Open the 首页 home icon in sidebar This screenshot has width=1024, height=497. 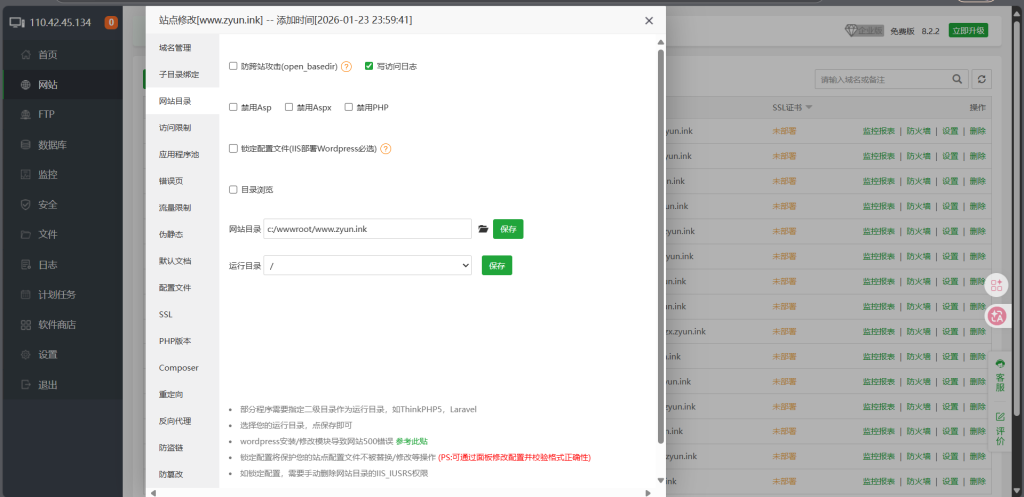tap(24, 55)
